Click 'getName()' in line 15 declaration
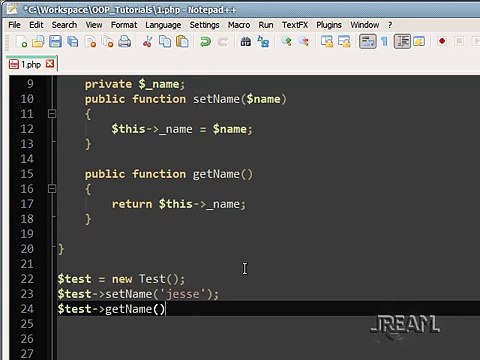Image resolution: width=480 pixels, height=360 pixels. click(x=223, y=174)
